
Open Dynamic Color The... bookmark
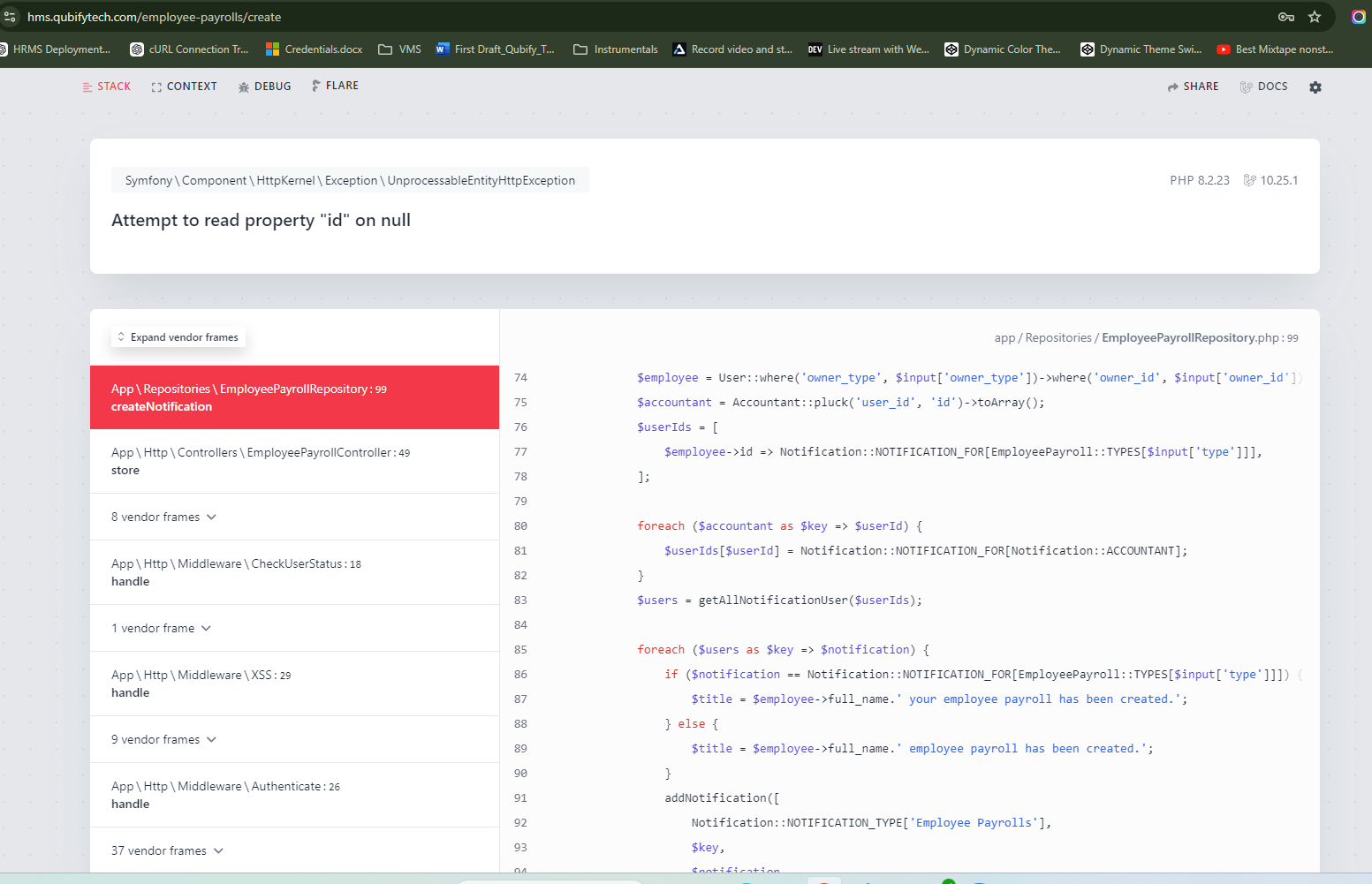pyautogui.click(x=1003, y=49)
